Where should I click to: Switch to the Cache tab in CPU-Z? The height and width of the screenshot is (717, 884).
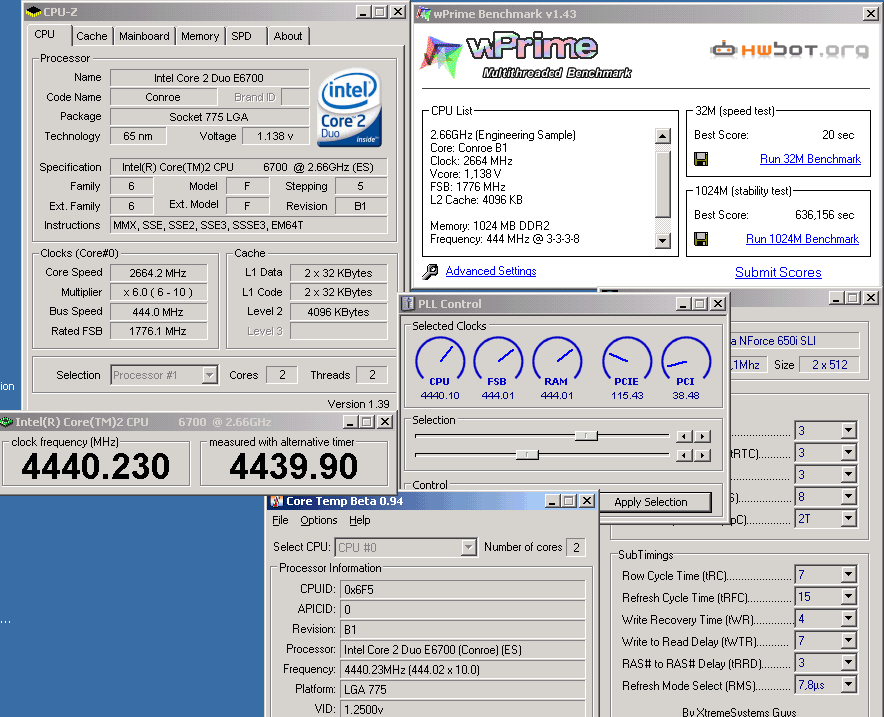(x=92, y=36)
